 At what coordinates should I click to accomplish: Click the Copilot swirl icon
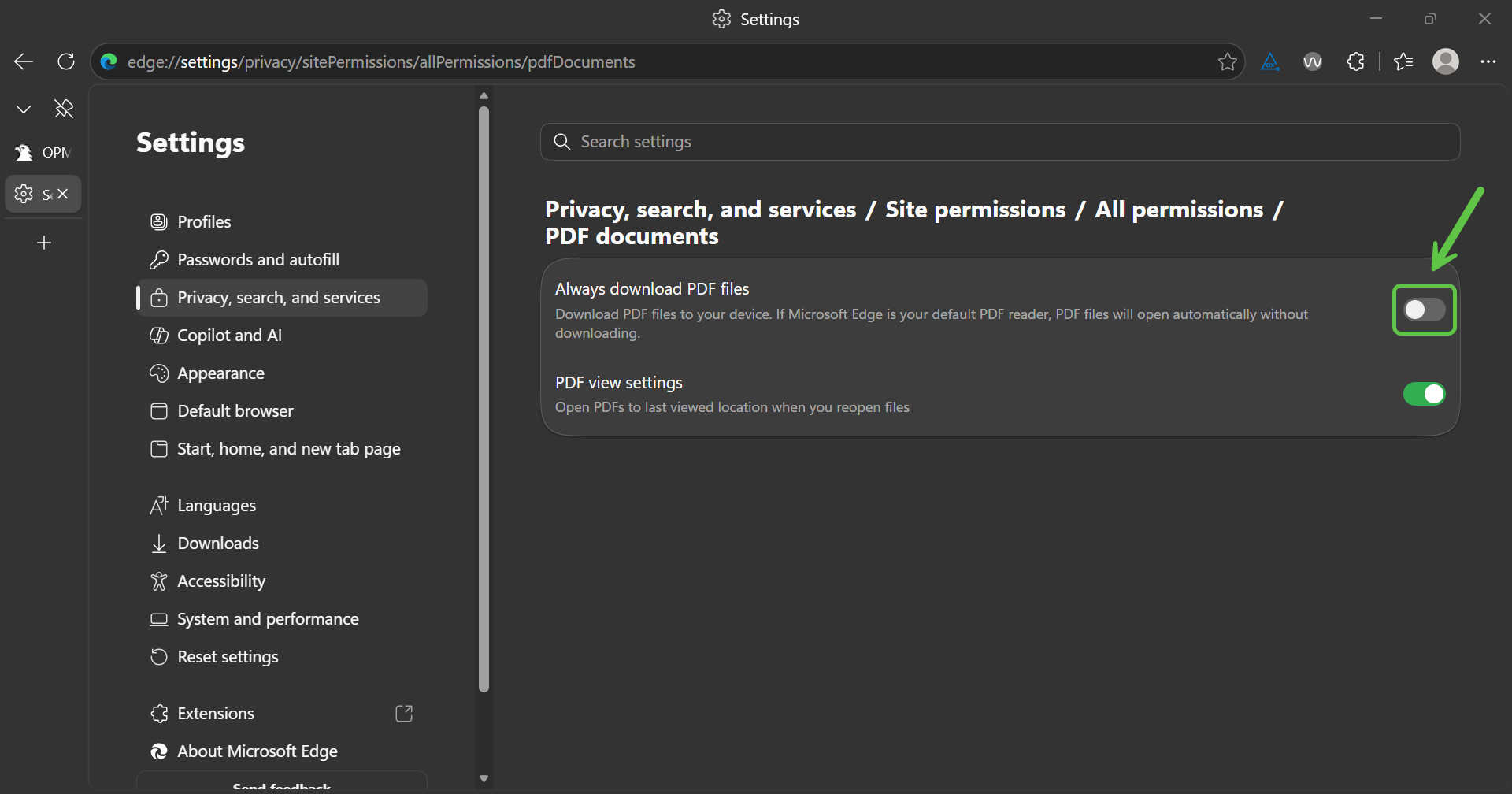159,336
